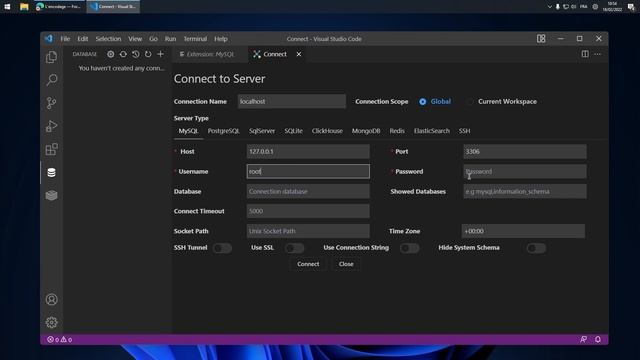The width and height of the screenshot is (640, 360).
Task: Select MySQL server type tab
Action: pos(188,131)
